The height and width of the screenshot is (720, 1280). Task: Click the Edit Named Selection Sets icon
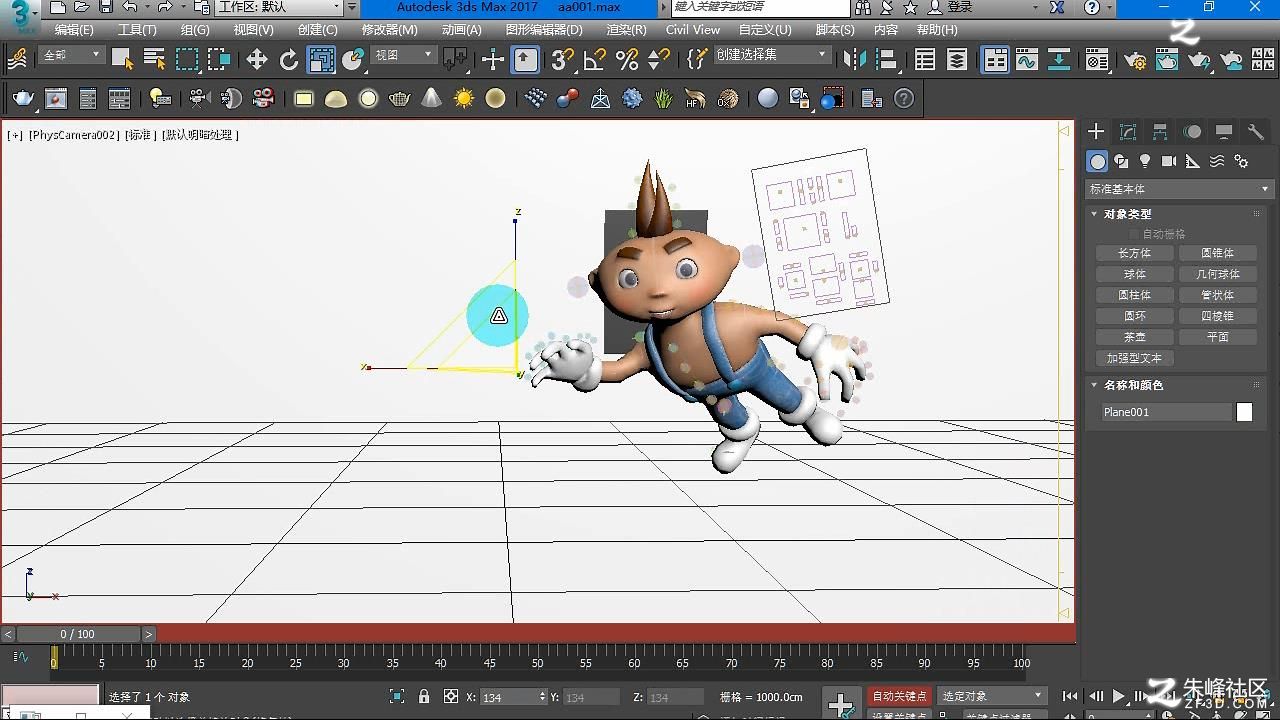(696, 59)
